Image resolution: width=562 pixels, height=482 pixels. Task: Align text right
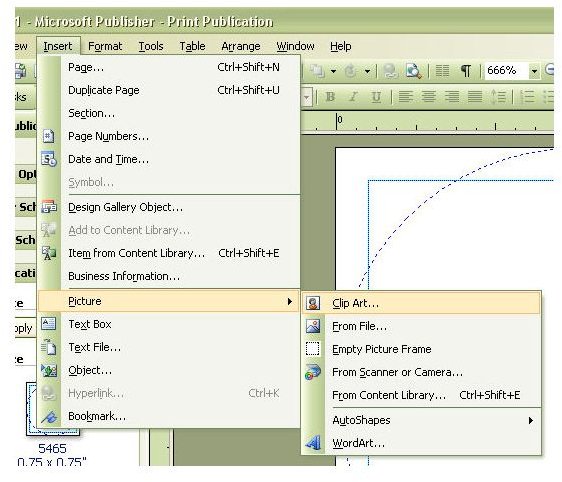coord(452,97)
